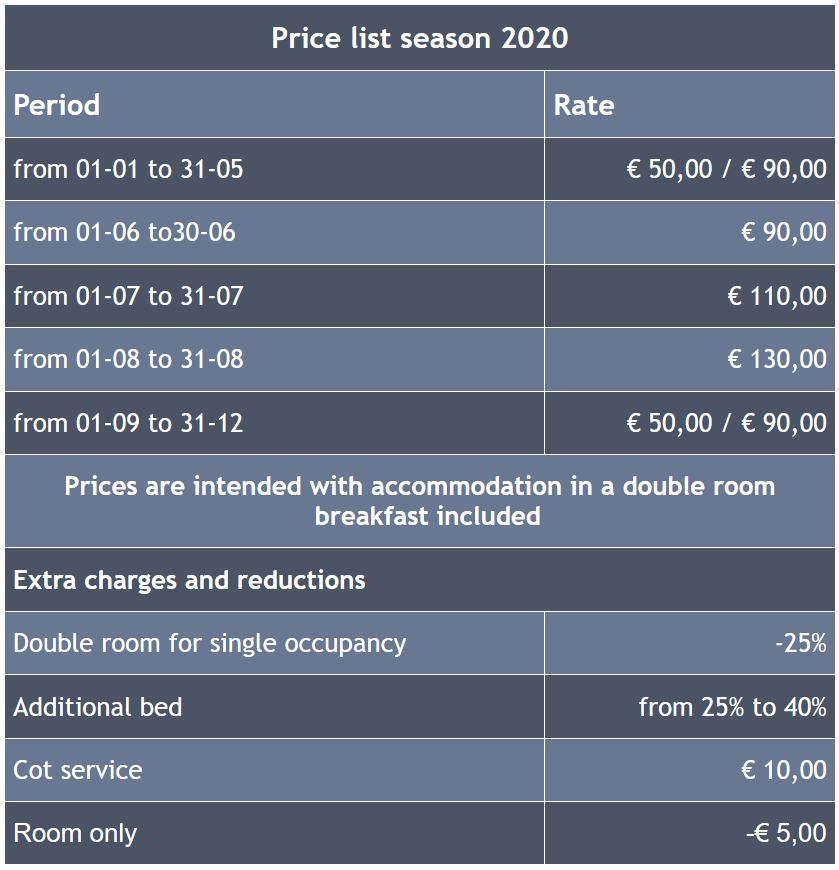This screenshot has height=870, width=839.
Task: Select the 'from 01-08 to 31-08' period
Action: 128,359
